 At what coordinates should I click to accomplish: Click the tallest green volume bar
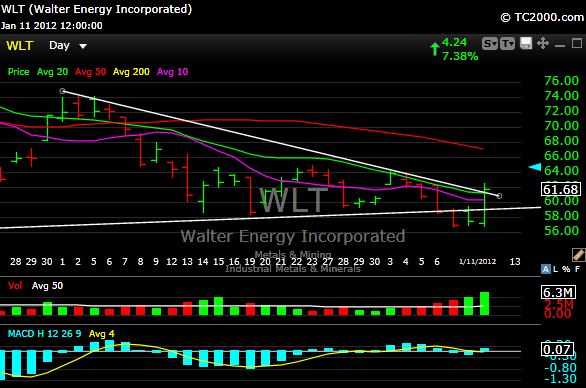click(x=484, y=304)
